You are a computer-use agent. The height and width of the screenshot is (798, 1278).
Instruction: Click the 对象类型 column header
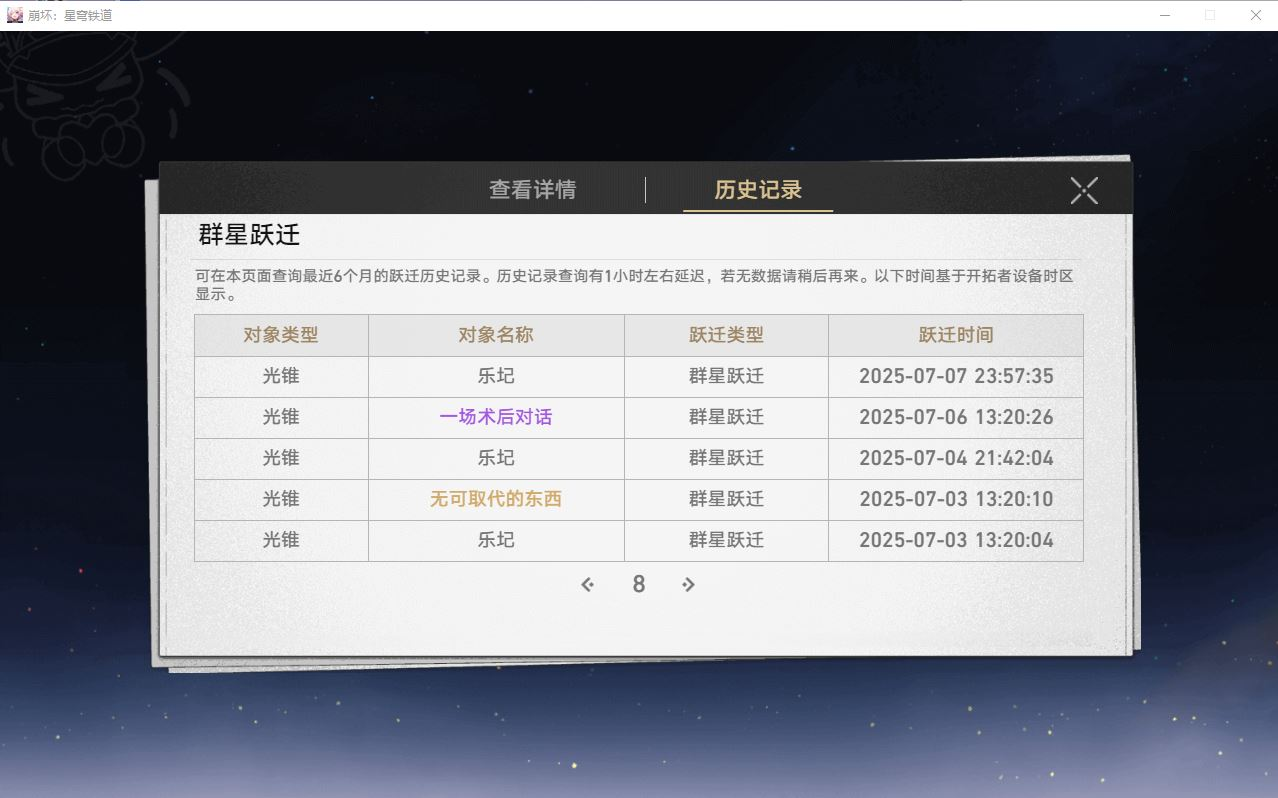[281, 335]
